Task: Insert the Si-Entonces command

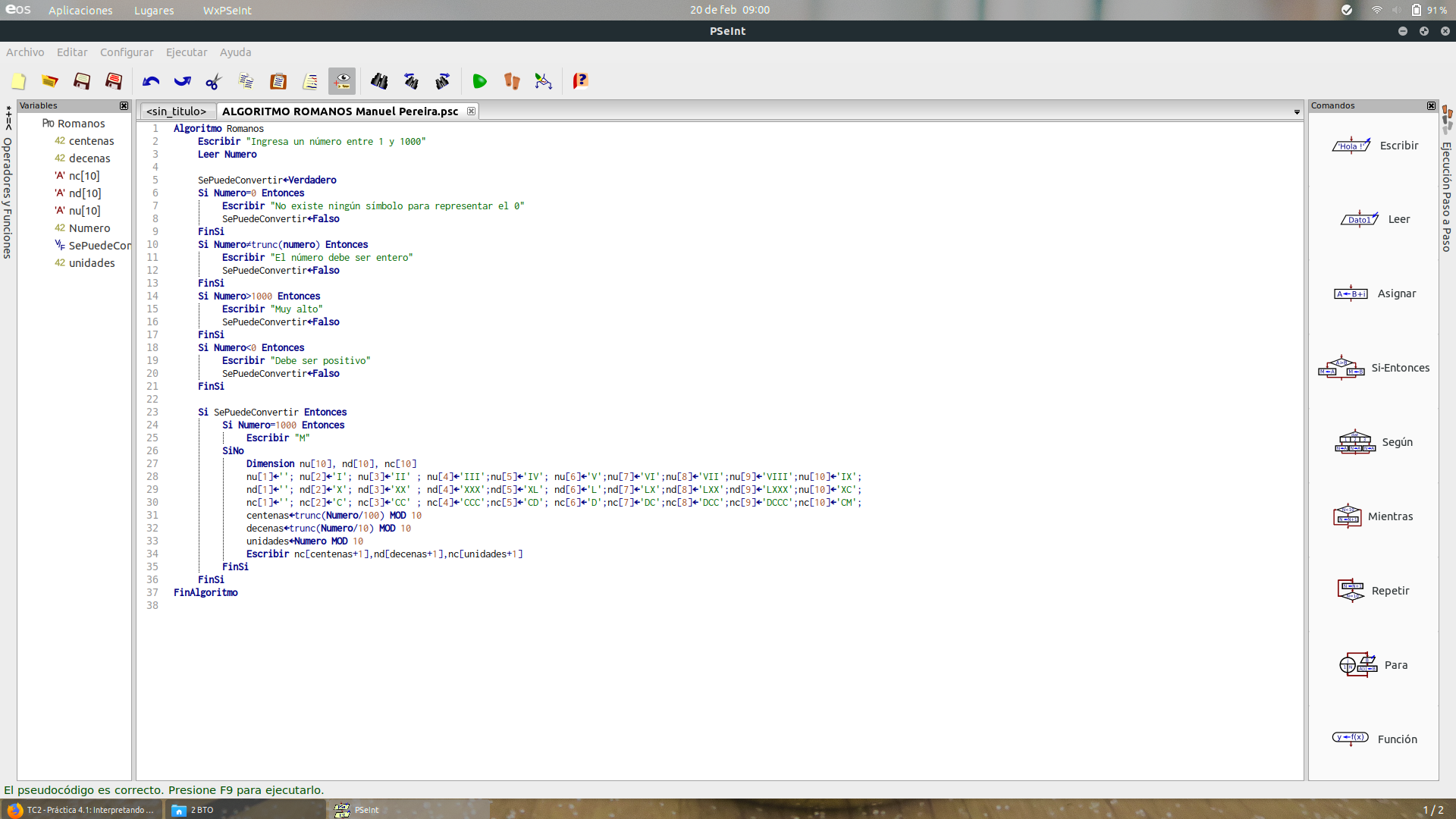Action: tap(1374, 368)
